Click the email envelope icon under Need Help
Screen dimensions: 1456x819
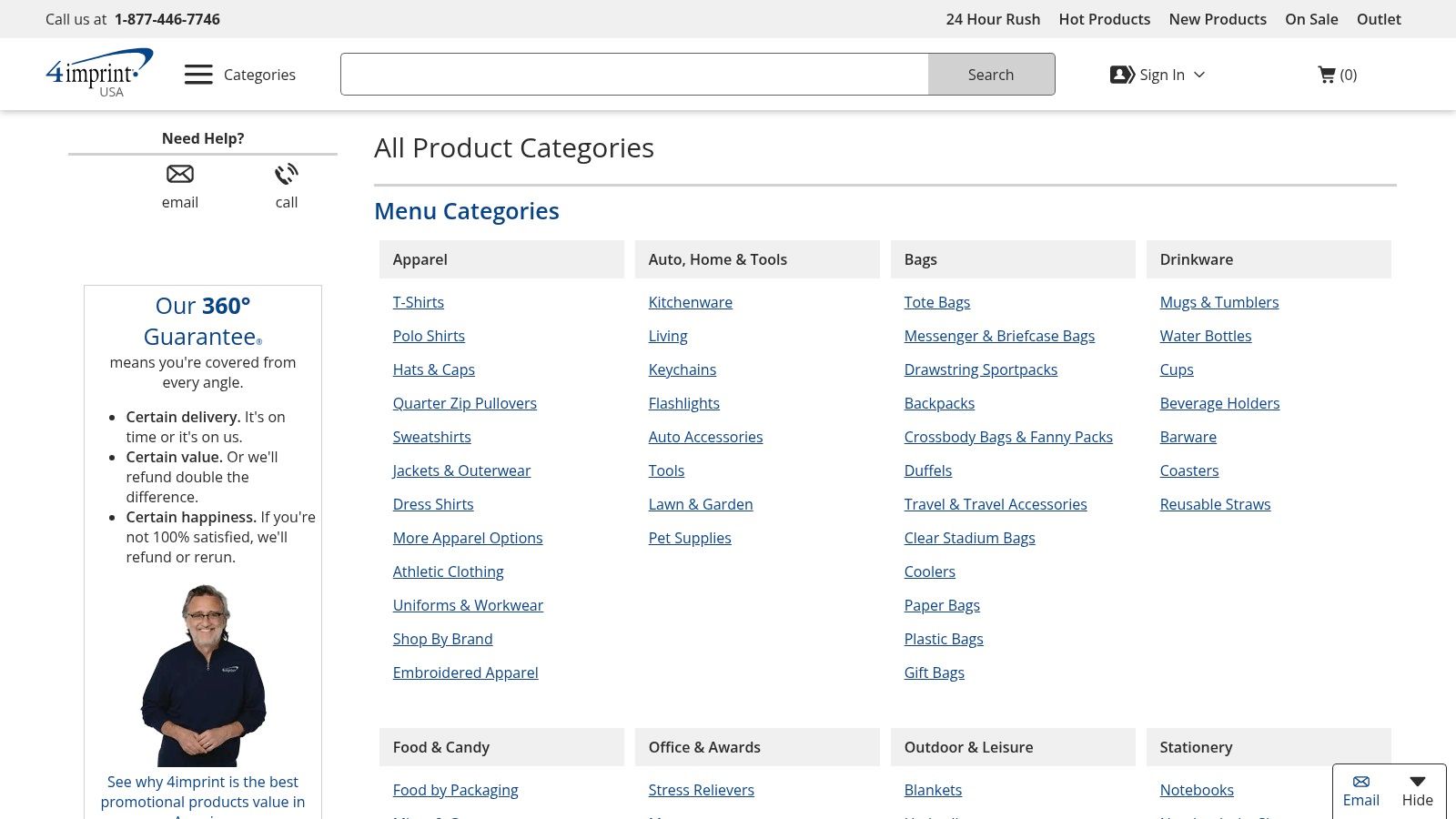[x=180, y=174]
